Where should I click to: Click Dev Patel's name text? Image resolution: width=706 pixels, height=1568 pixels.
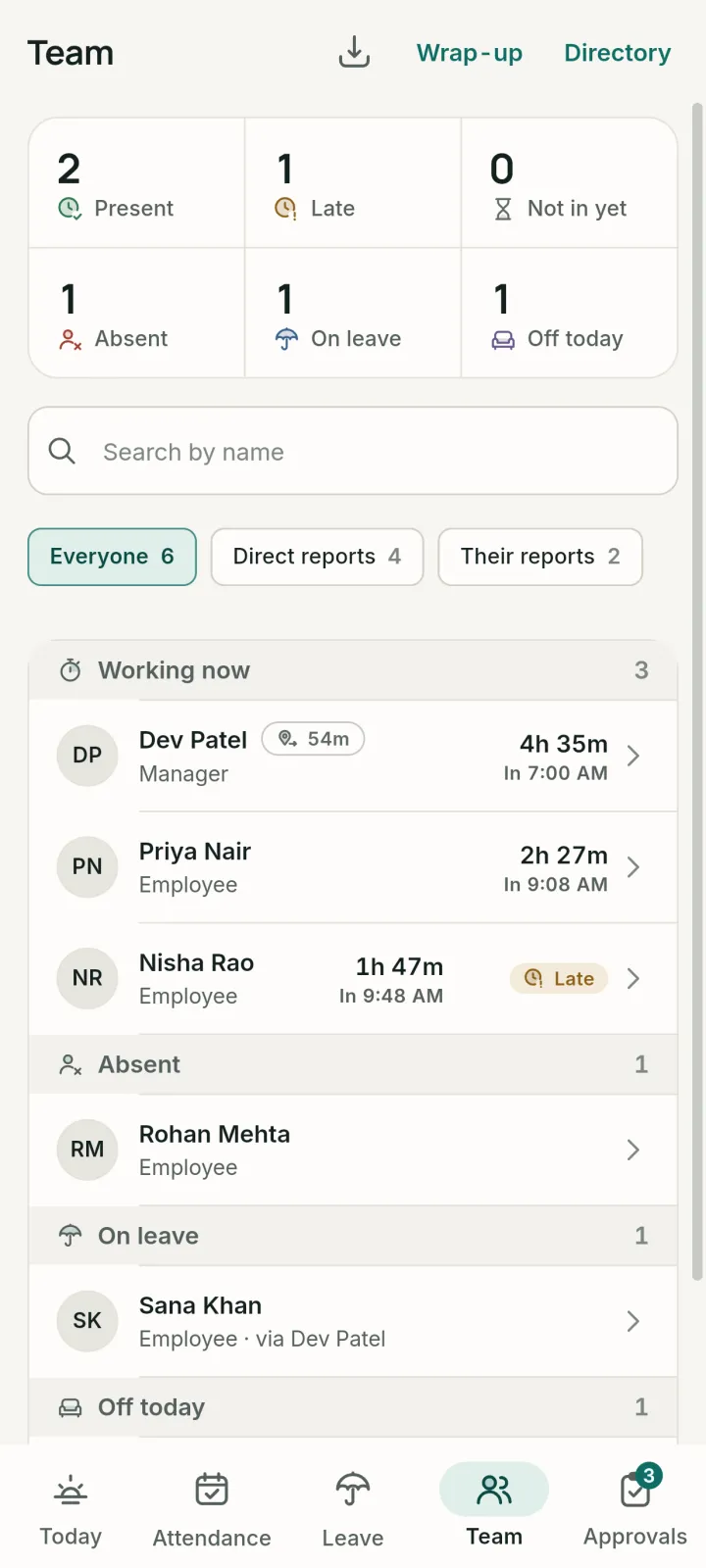click(193, 740)
